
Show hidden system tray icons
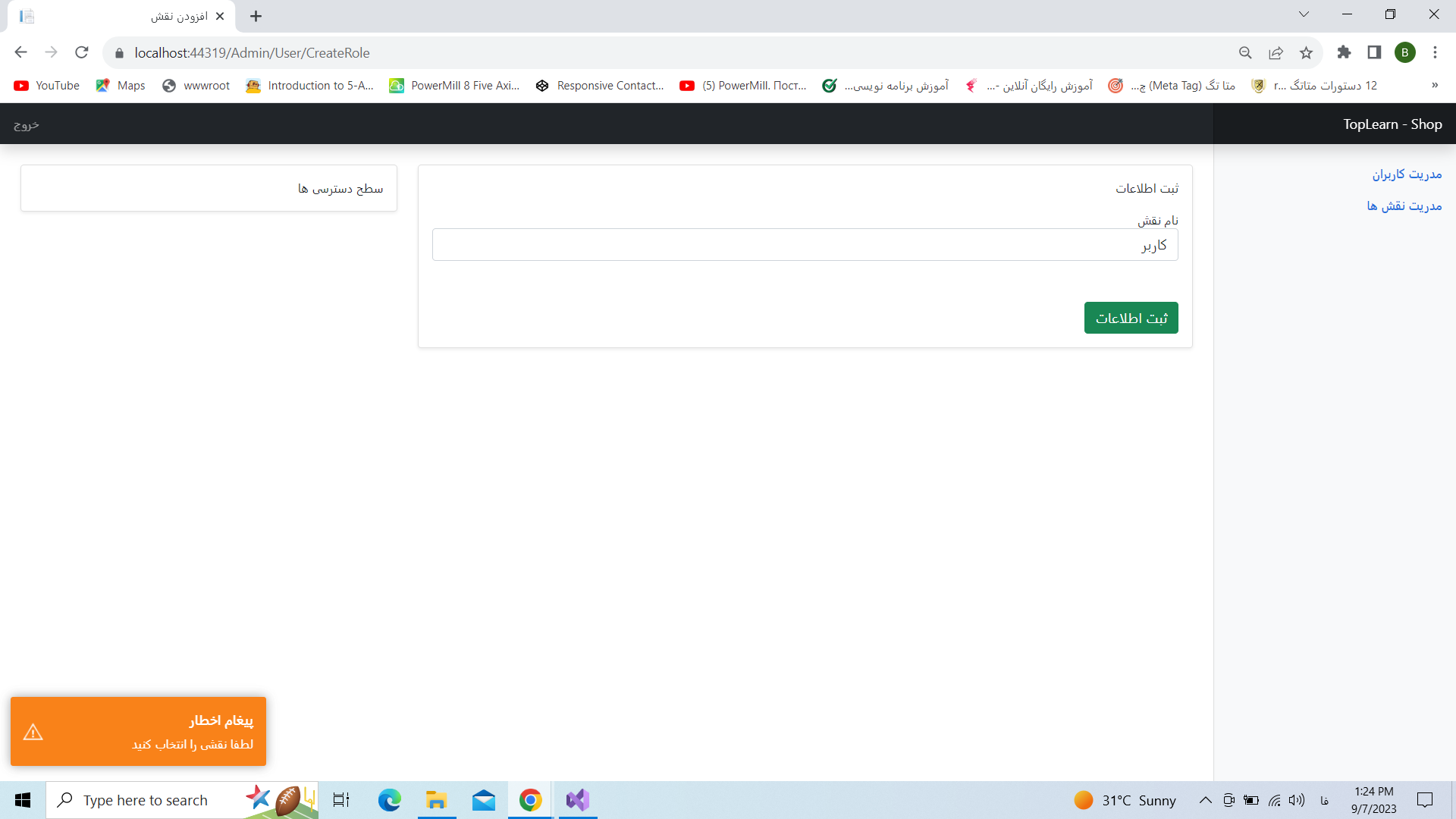pyautogui.click(x=1205, y=800)
